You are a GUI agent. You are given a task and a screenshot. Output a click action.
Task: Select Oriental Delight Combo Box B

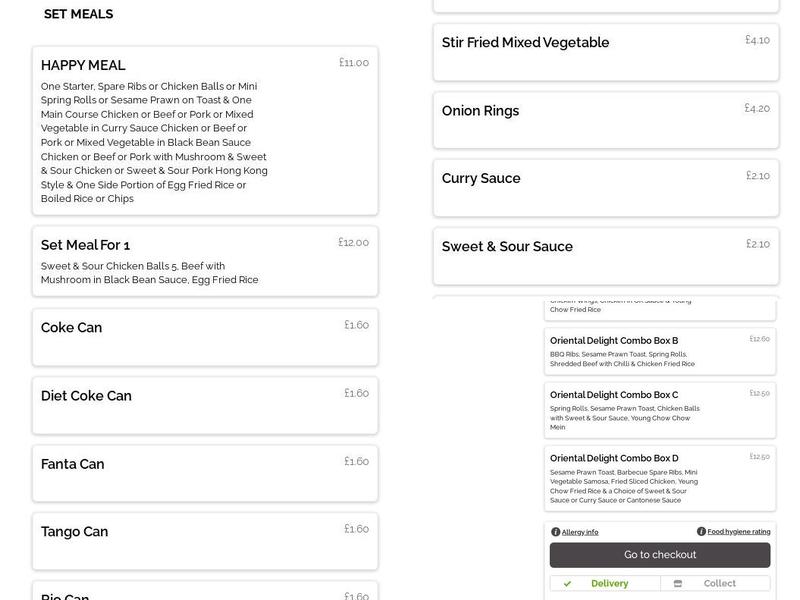[x=660, y=351]
